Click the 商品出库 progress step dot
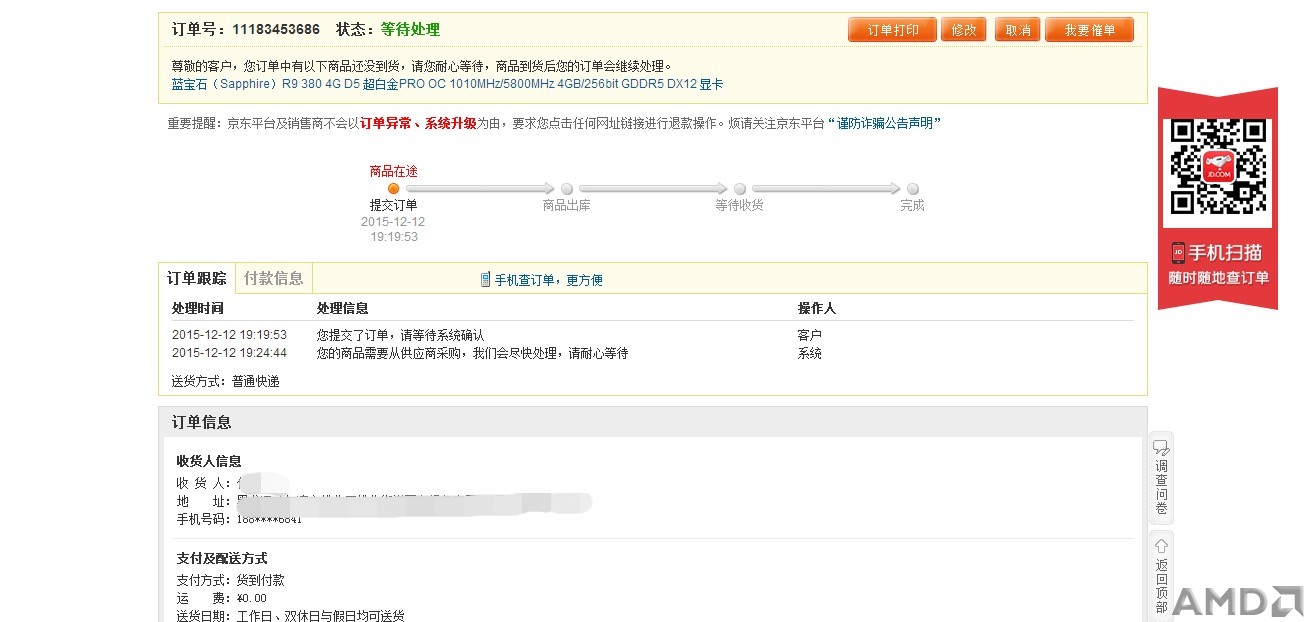Image resolution: width=1309 pixels, height=622 pixels. tap(567, 188)
